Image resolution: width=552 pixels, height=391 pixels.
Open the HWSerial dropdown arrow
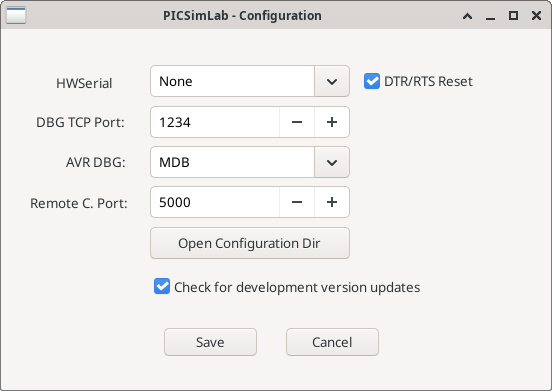click(332, 81)
